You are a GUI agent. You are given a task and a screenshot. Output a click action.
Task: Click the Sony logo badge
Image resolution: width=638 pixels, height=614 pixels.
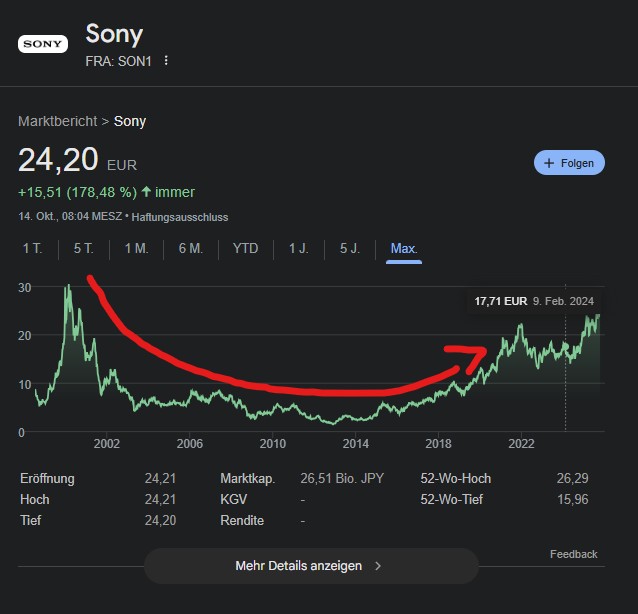(x=43, y=44)
